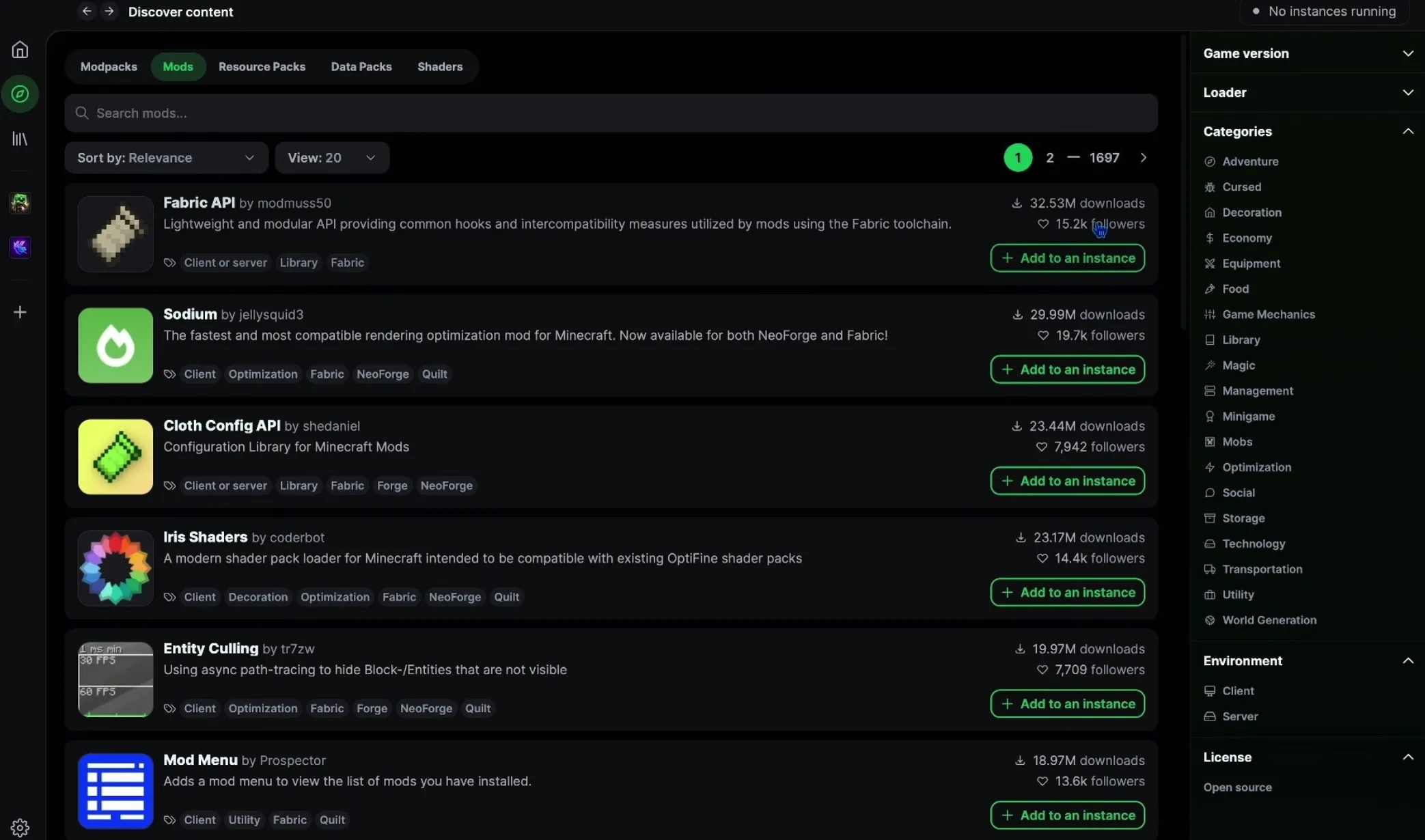Open the Fabric API mod thumbnail
This screenshot has width=1425, height=840.
click(115, 234)
